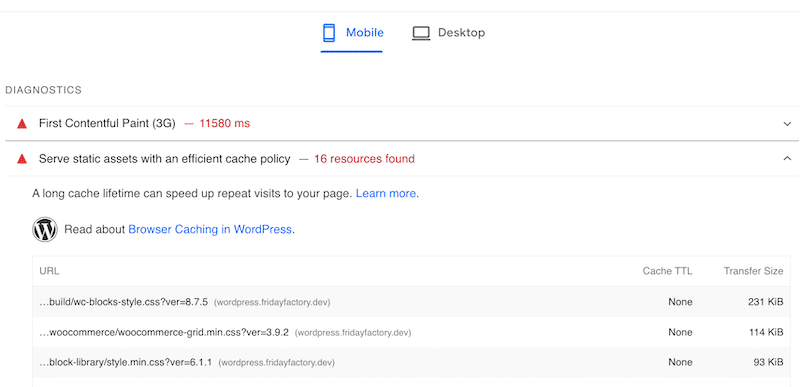Image resolution: width=800 pixels, height=387 pixels.
Task: Open Browser Caching in WordPress link
Action: [210, 229]
